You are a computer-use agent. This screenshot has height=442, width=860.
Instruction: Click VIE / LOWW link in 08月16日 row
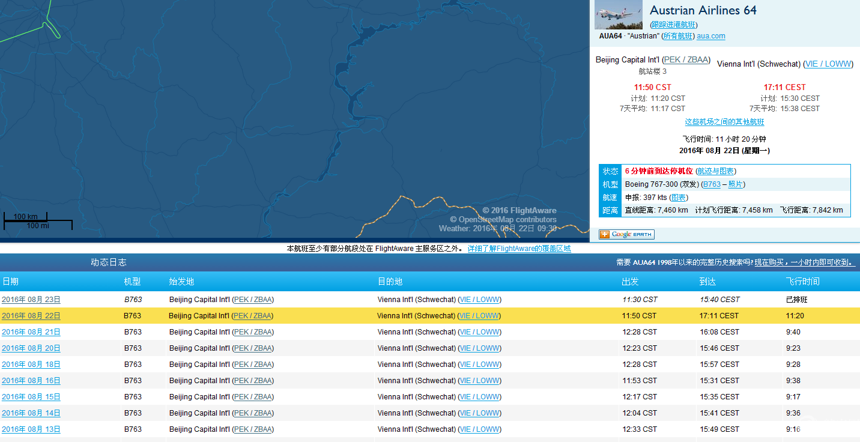click(x=479, y=381)
